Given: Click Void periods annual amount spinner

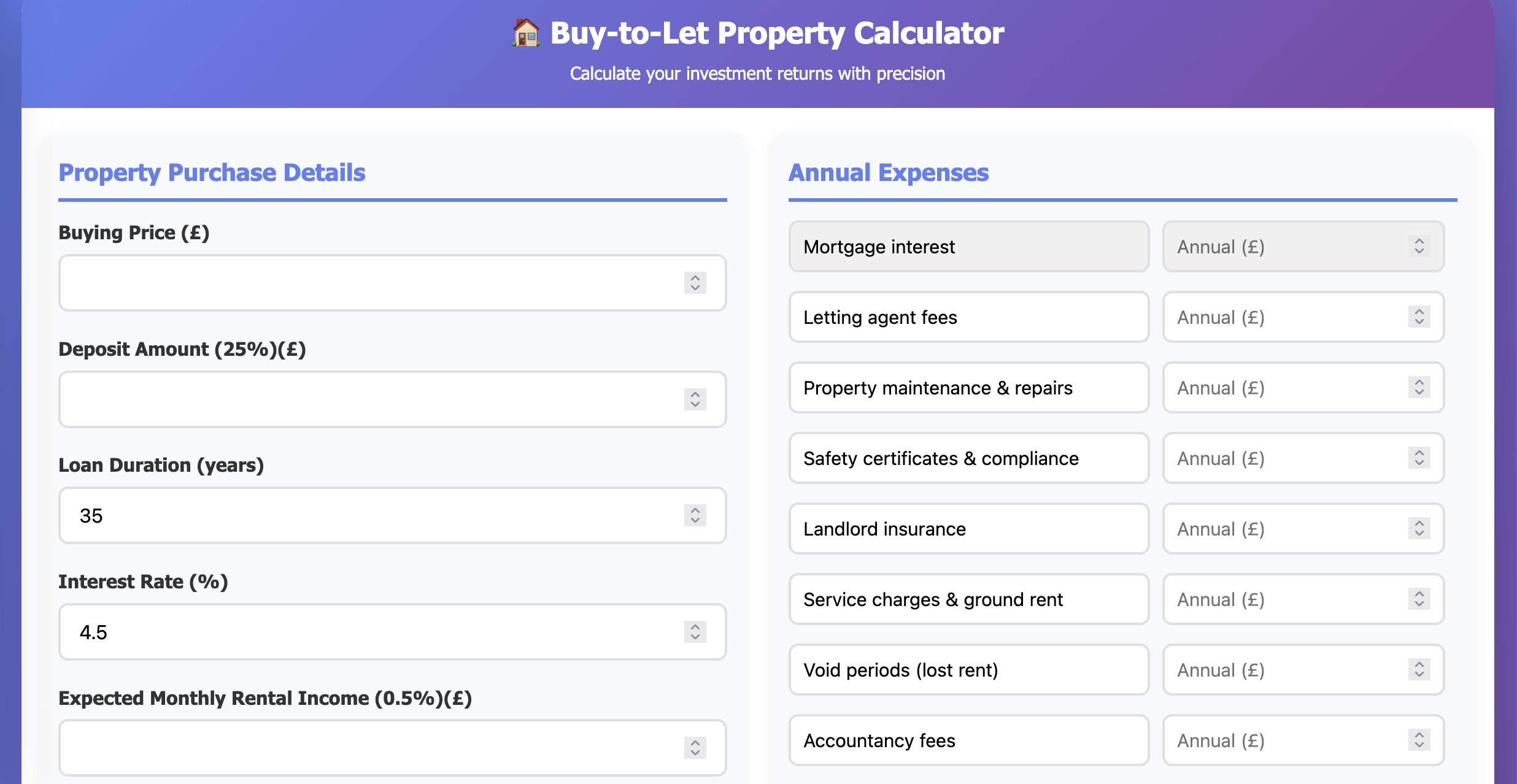Looking at the screenshot, I should point(1419,670).
